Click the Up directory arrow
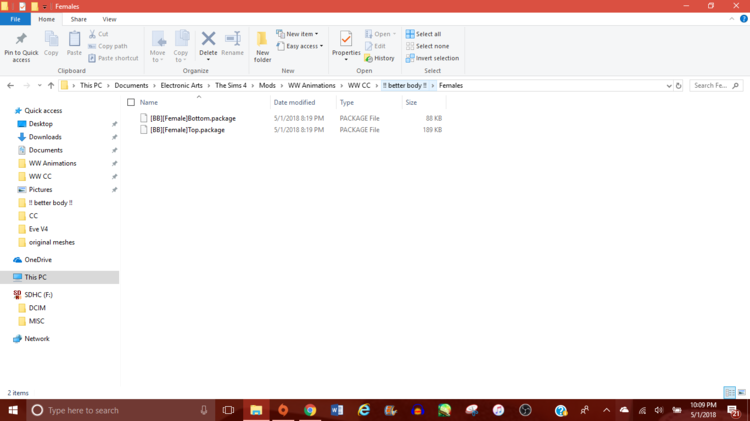750x421 pixels. (51, 86)
